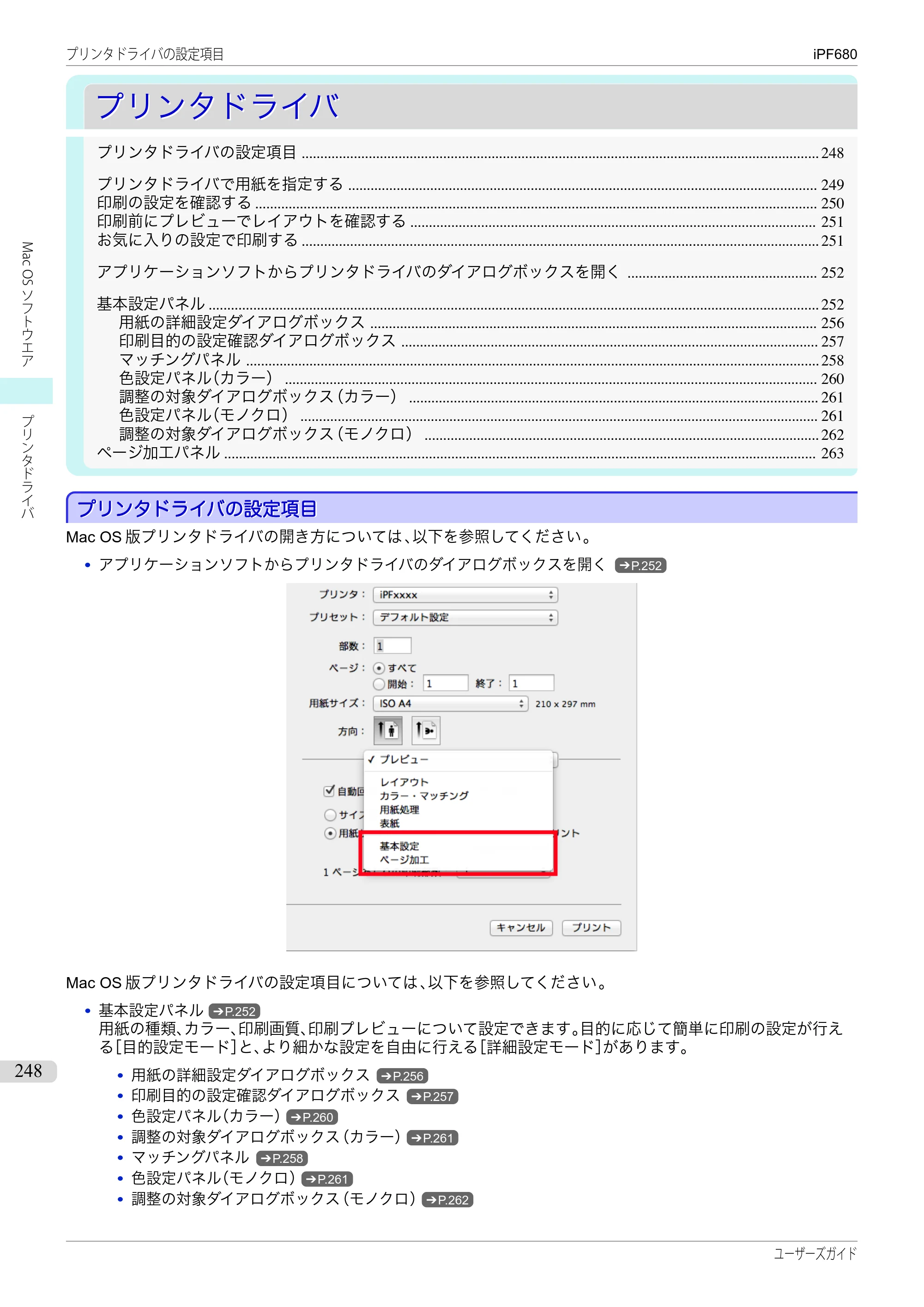The height and width of the screenshot is (1307, 924).
Task: Open the P.256 page link
Action: (402, 1076)
